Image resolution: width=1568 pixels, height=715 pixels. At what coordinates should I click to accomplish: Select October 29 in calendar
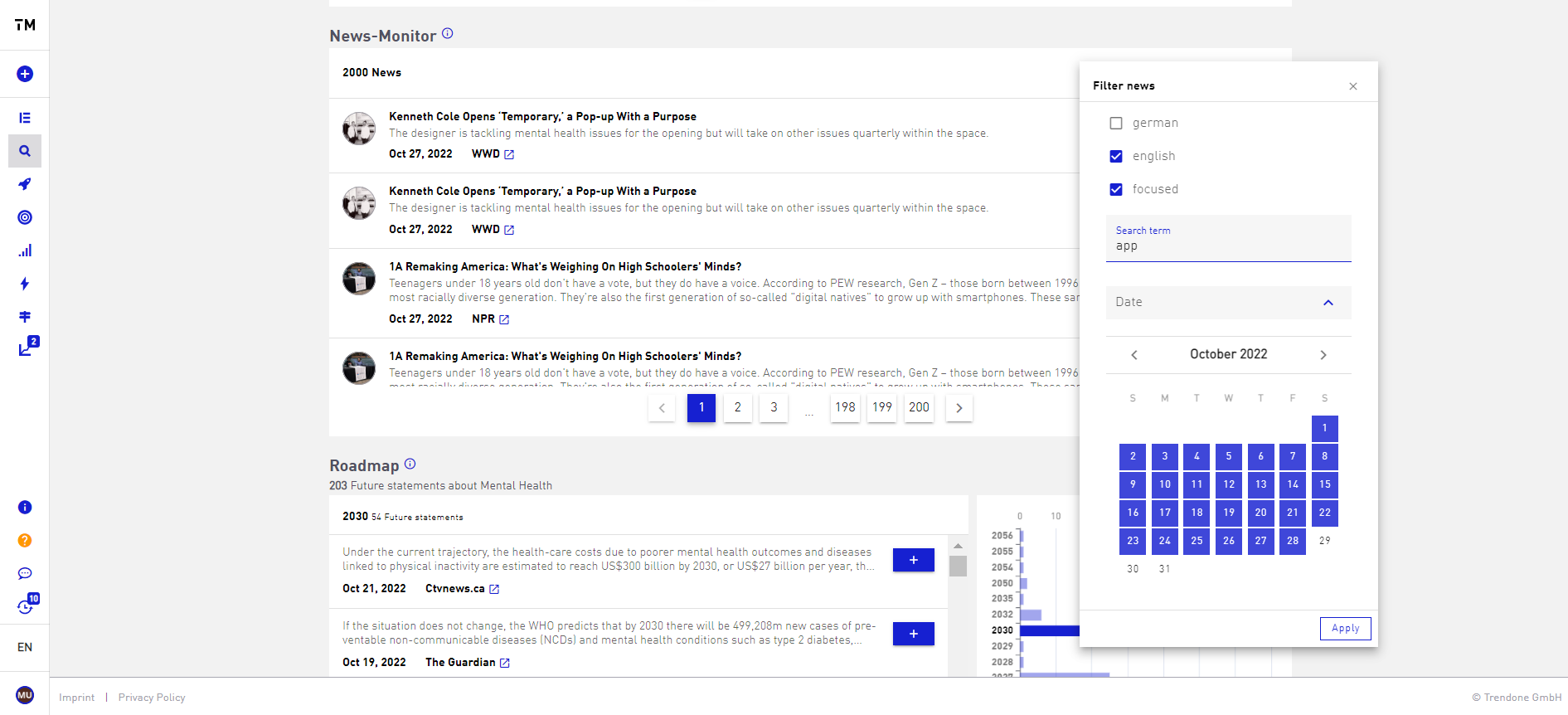[1325, 541]
